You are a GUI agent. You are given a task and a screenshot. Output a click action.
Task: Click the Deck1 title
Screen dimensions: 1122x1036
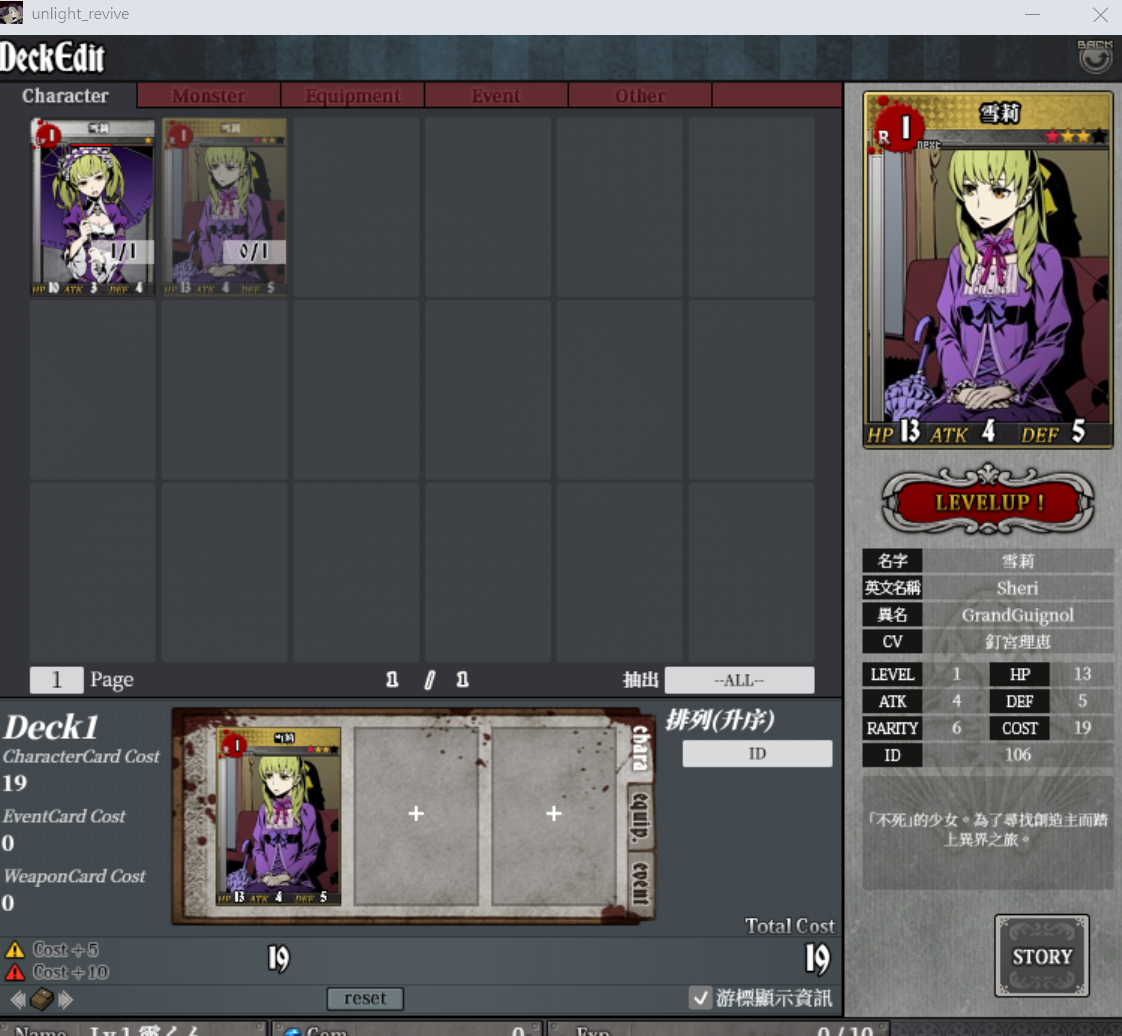(x=51, y=728)
